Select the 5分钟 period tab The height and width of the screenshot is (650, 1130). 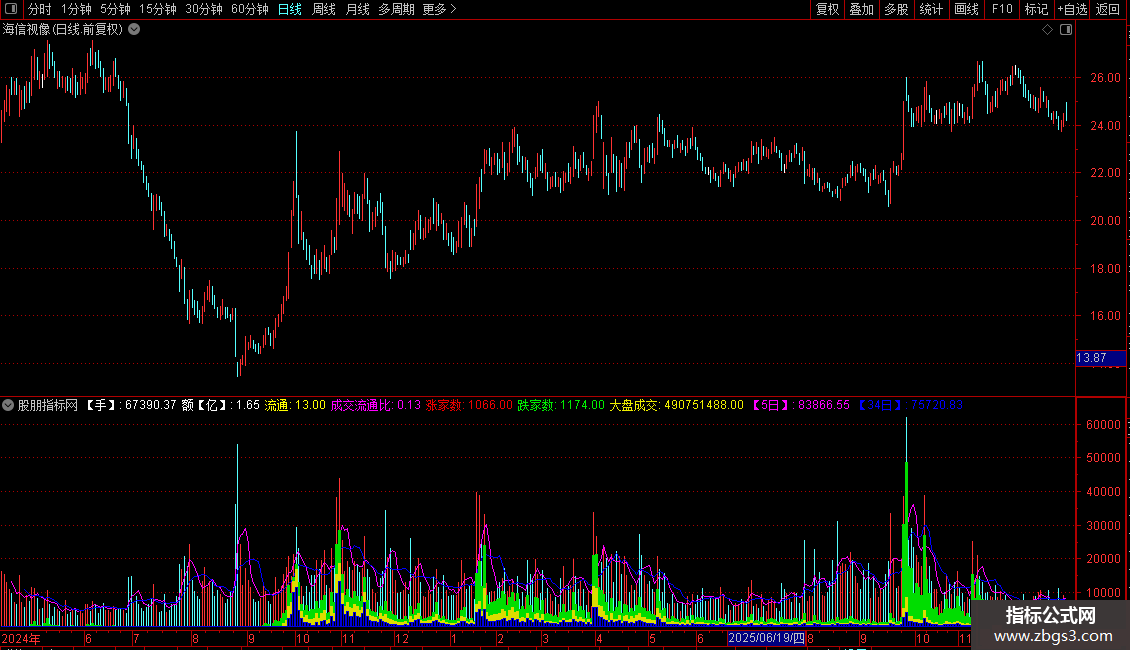115,9
